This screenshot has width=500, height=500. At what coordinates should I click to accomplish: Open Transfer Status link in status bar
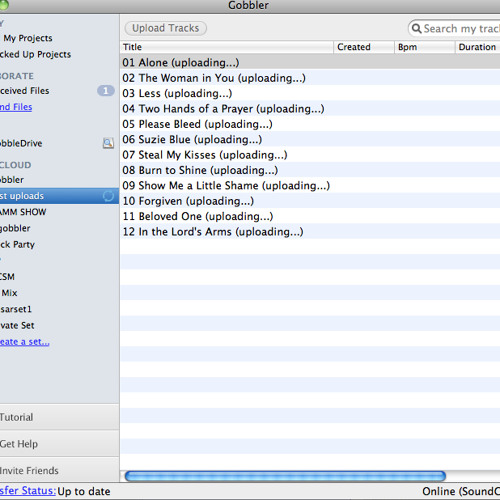[28, 491]
